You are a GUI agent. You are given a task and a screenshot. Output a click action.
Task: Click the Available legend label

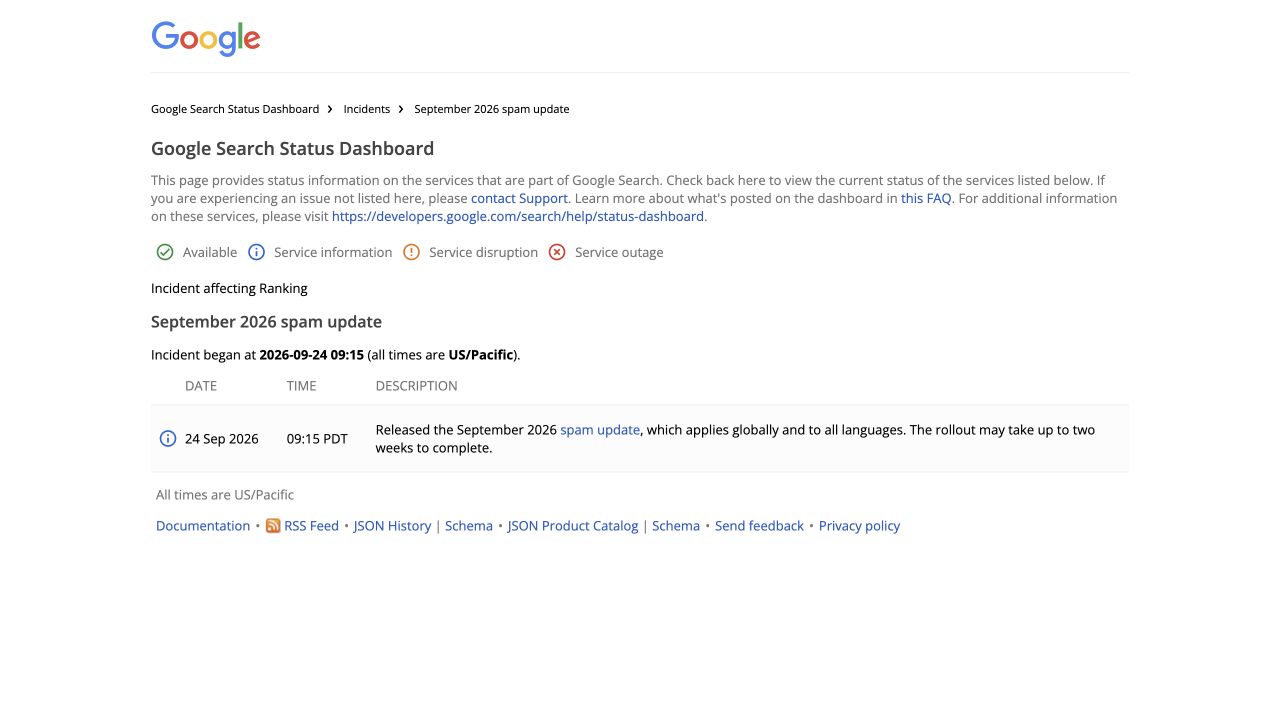[x=210, y=252]
